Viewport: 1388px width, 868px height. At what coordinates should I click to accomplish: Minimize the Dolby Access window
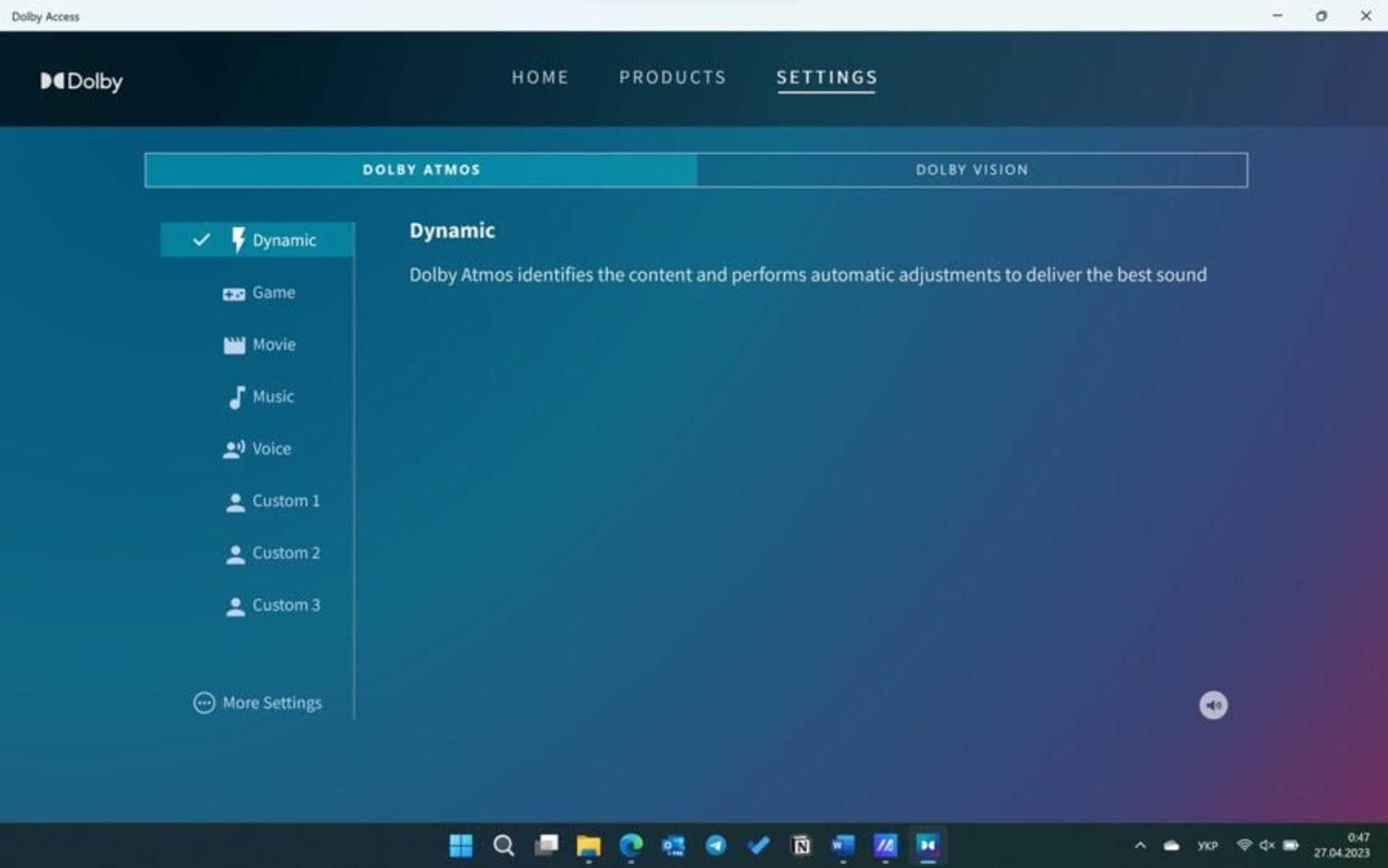1277,15
